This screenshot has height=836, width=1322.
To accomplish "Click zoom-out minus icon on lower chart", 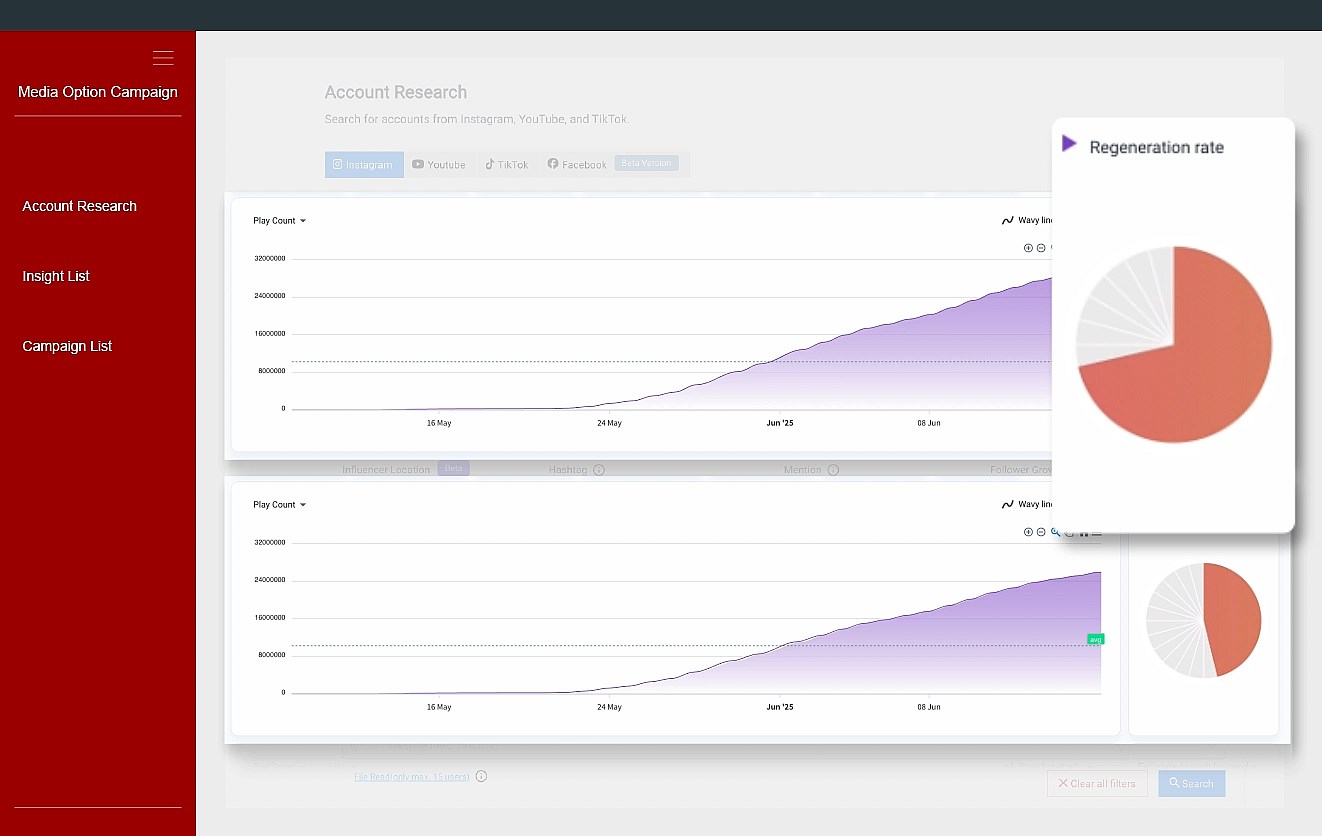I will (1041, 532).
